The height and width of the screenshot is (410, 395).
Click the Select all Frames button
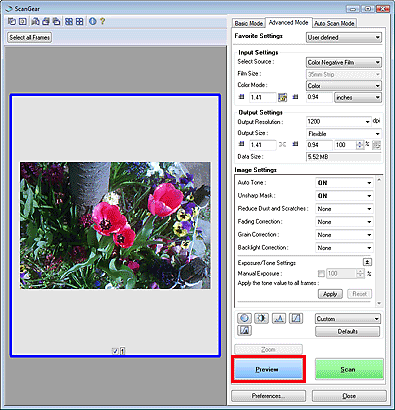(30, 37)
